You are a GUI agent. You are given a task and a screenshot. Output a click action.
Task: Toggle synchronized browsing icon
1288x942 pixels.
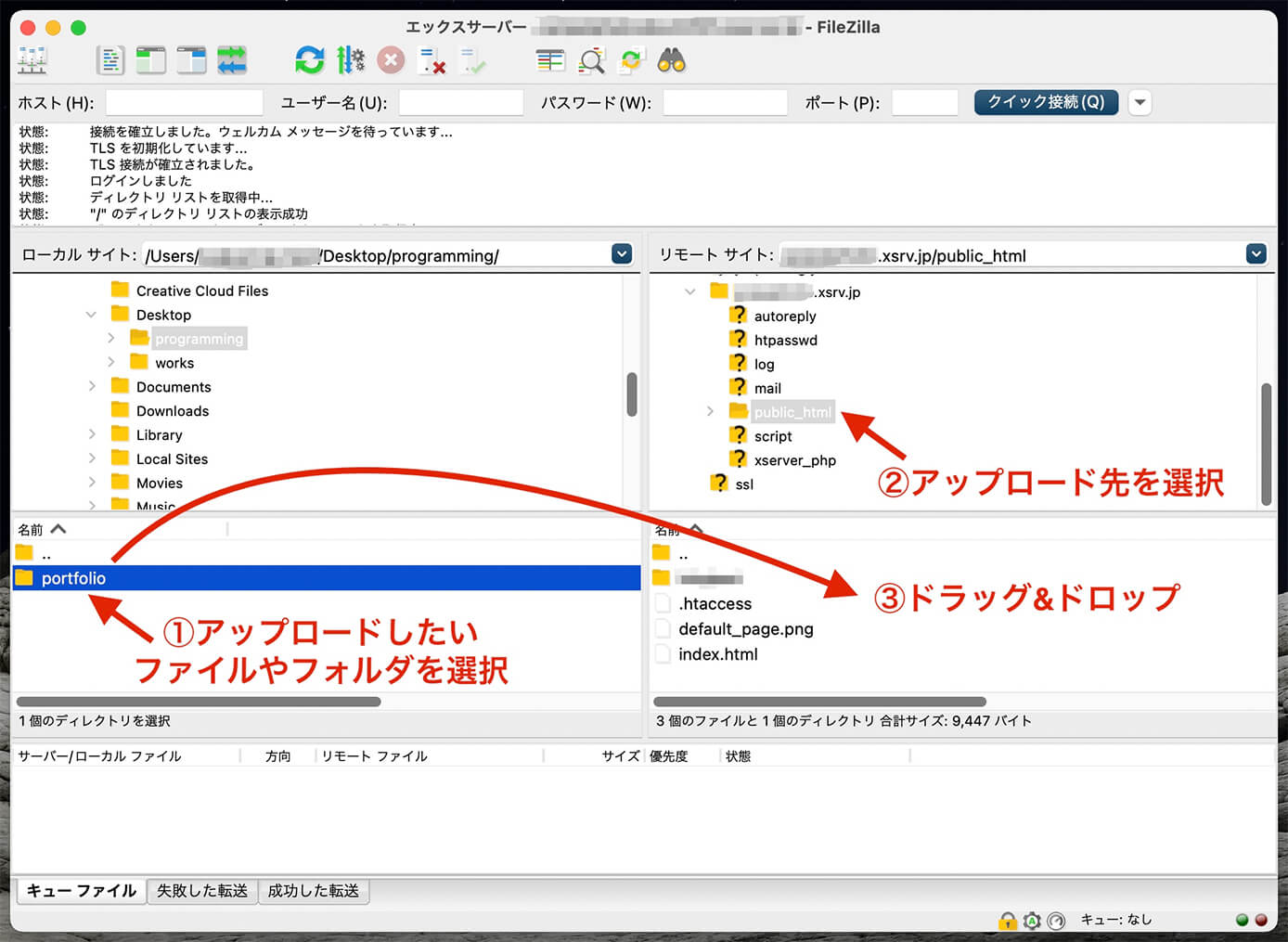click(631, 61)
